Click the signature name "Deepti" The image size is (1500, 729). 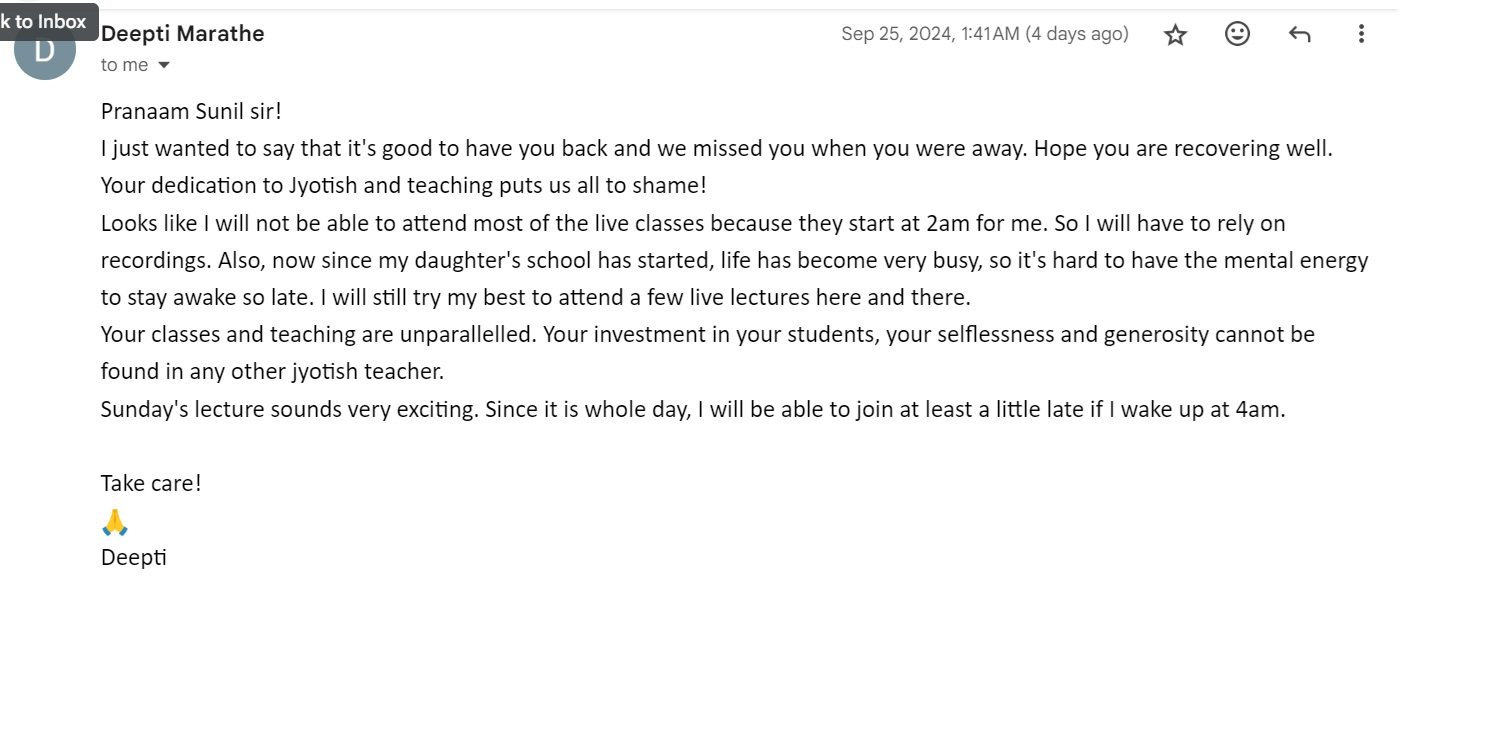pos(134,557)
